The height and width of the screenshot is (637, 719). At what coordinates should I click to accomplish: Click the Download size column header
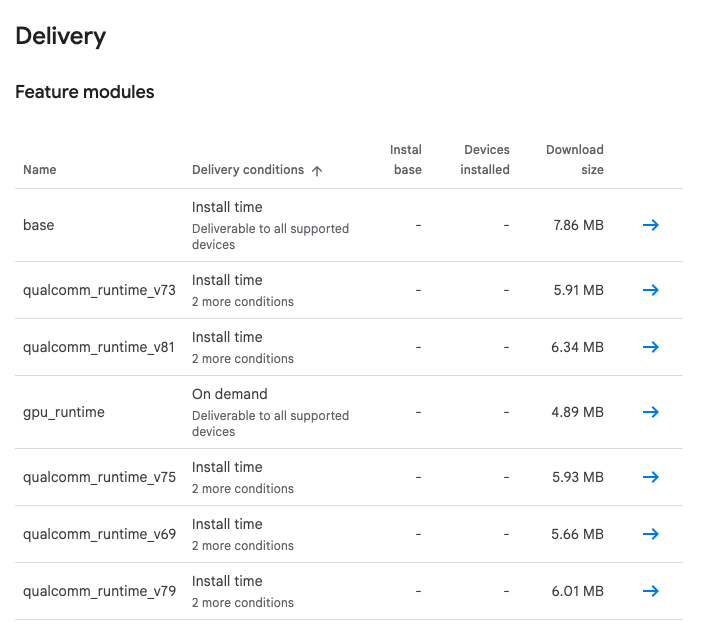(x=575, y=160)
